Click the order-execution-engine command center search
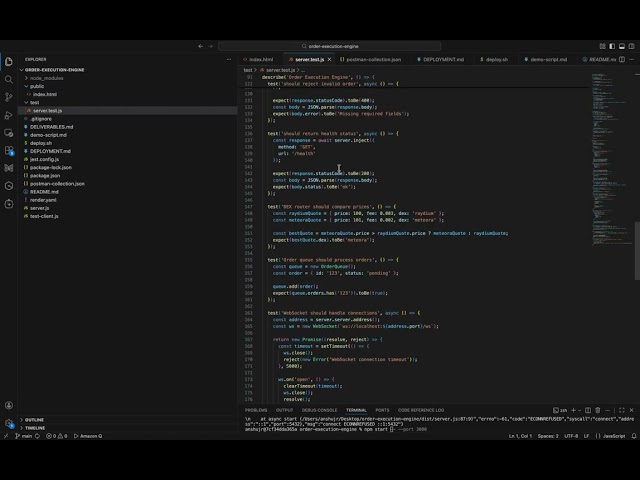 pos(329,46)
